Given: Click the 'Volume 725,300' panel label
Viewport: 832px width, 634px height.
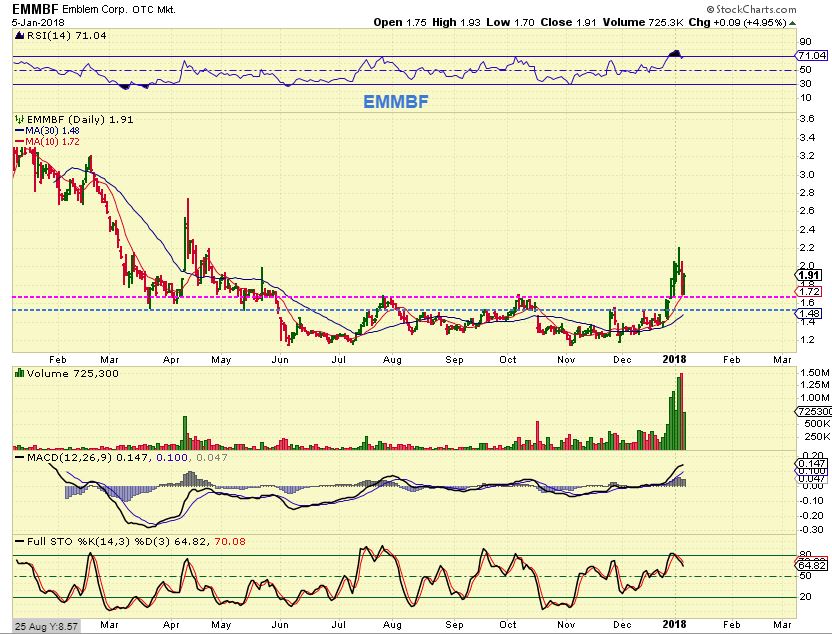Looking at the screenshot, I should tap(73, 373).
